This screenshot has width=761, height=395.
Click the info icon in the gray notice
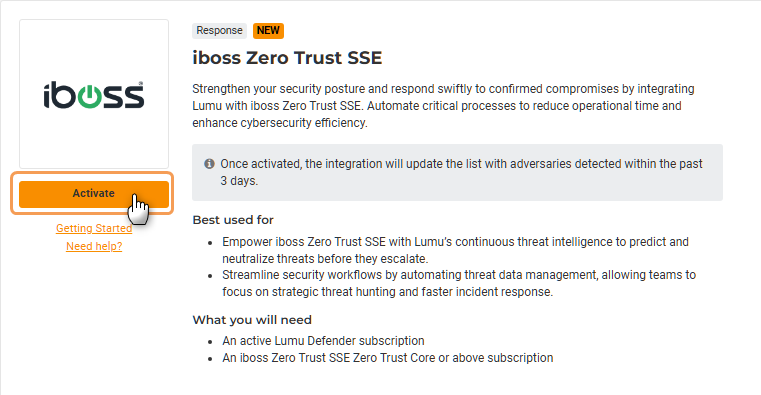tap(209, 164)
